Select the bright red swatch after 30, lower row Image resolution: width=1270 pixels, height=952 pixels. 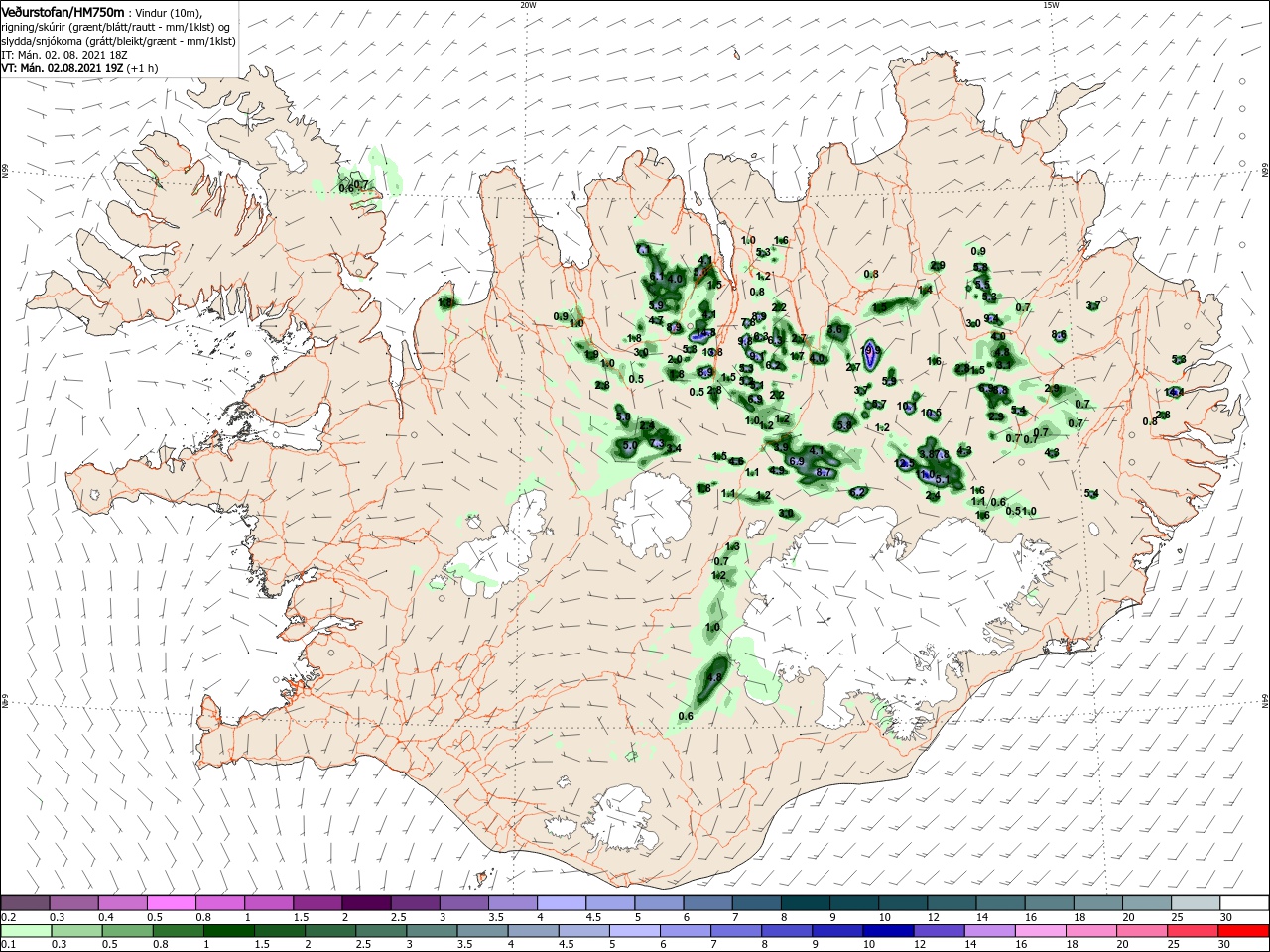(x=1244, y=931)
